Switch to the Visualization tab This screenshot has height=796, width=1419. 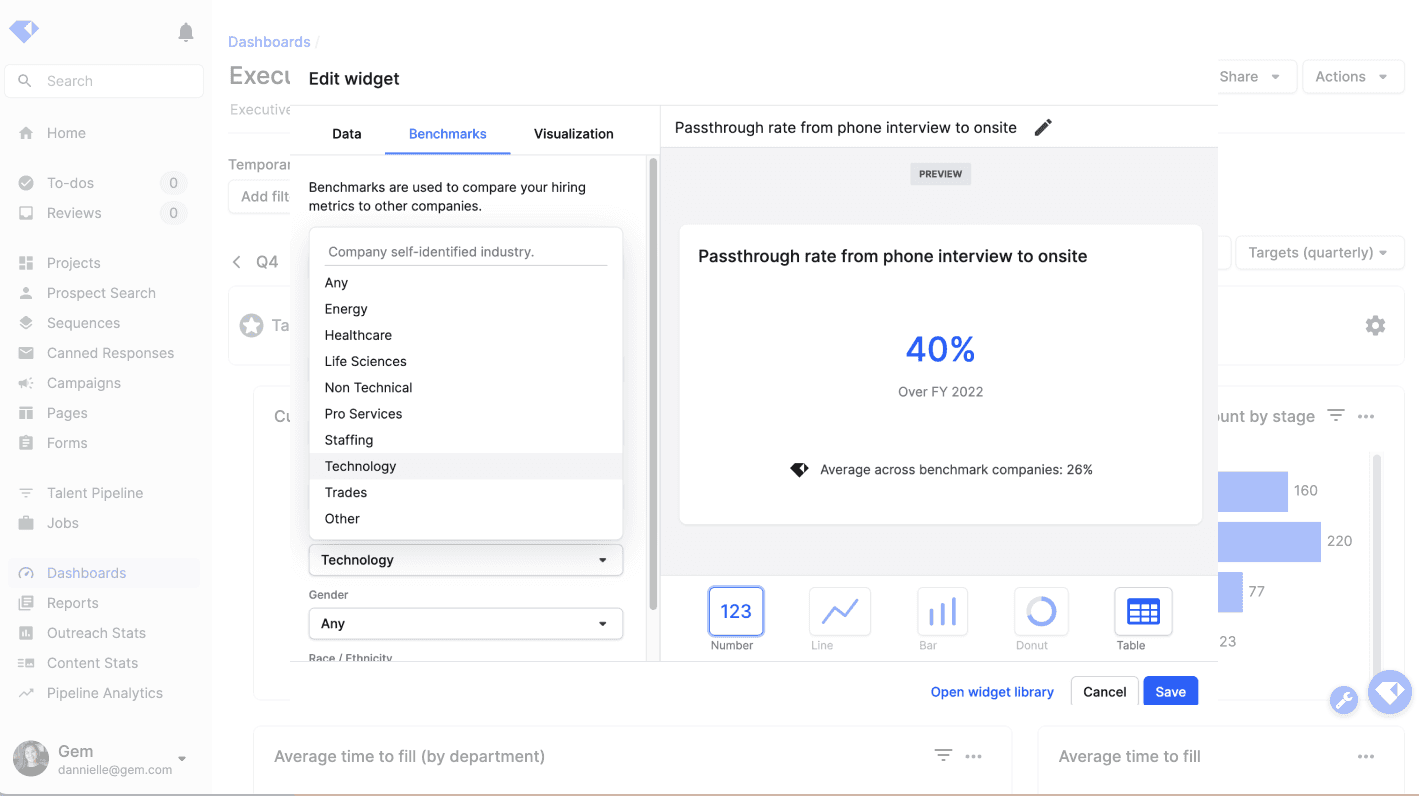point(573,134)
